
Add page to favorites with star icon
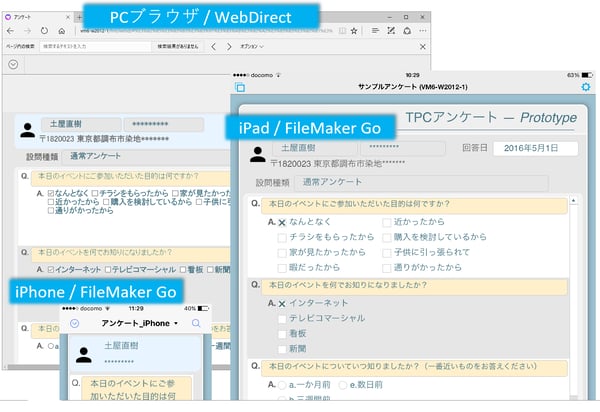point(354,31)
